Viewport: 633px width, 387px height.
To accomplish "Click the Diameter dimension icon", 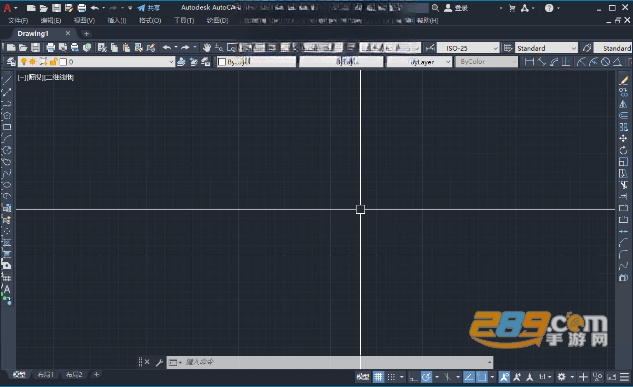I will coord(605,62).
